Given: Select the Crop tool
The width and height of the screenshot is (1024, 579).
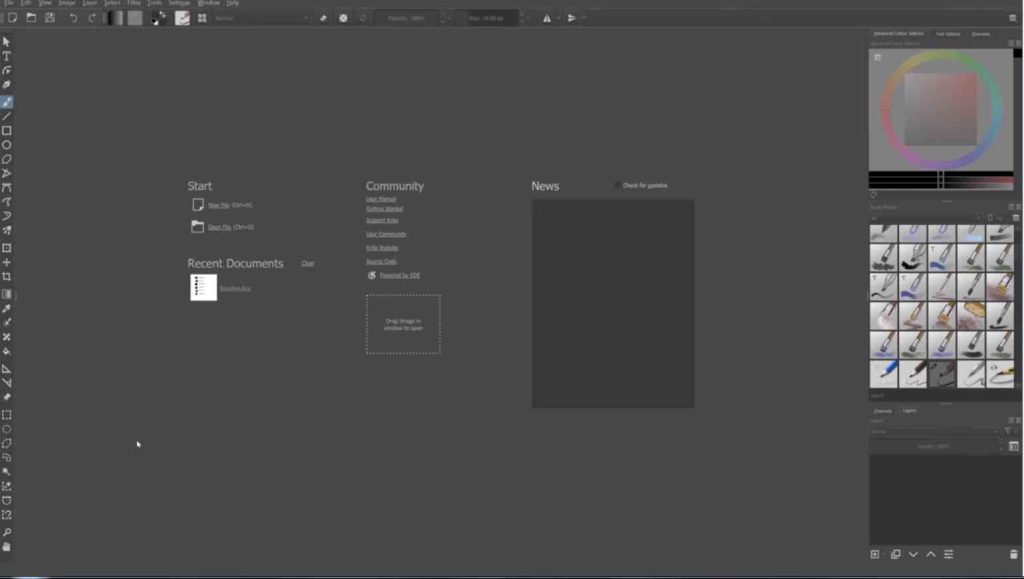Looking at the screenshot, I should tap(7, 277).
